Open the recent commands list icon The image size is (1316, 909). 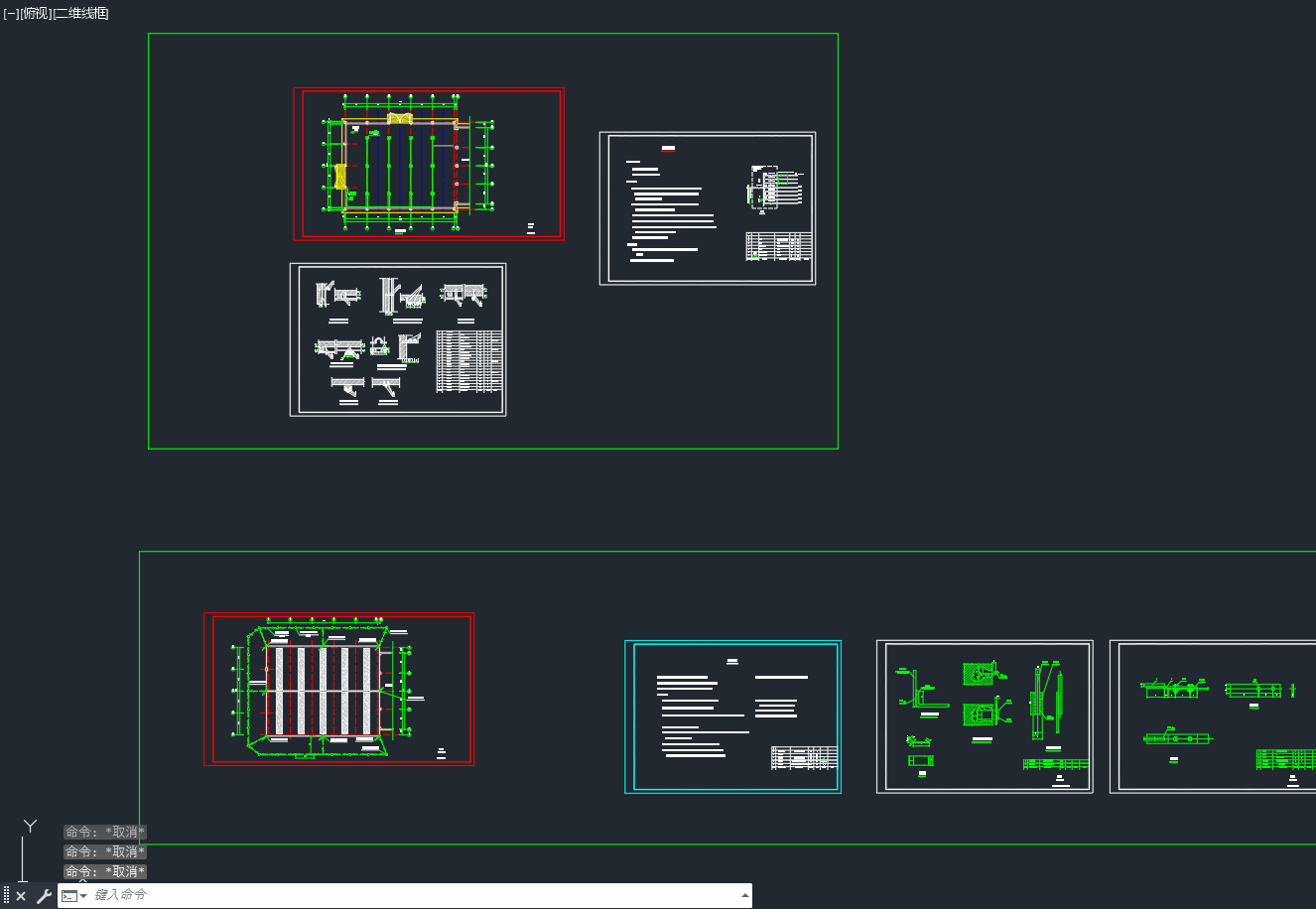click(x=74, y=896)
